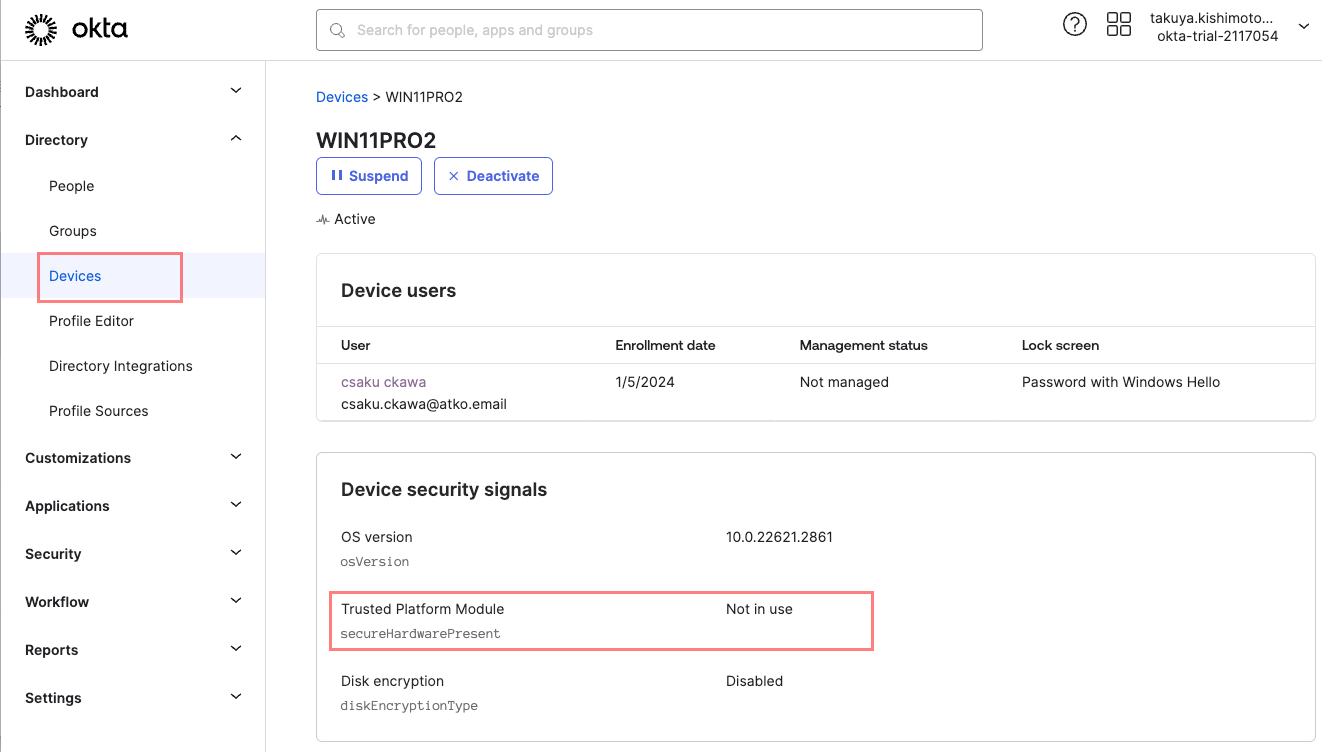This screenshot has height=752, width=1322.
Task: Open Groups in the sidebar
Action: (73, 231)
